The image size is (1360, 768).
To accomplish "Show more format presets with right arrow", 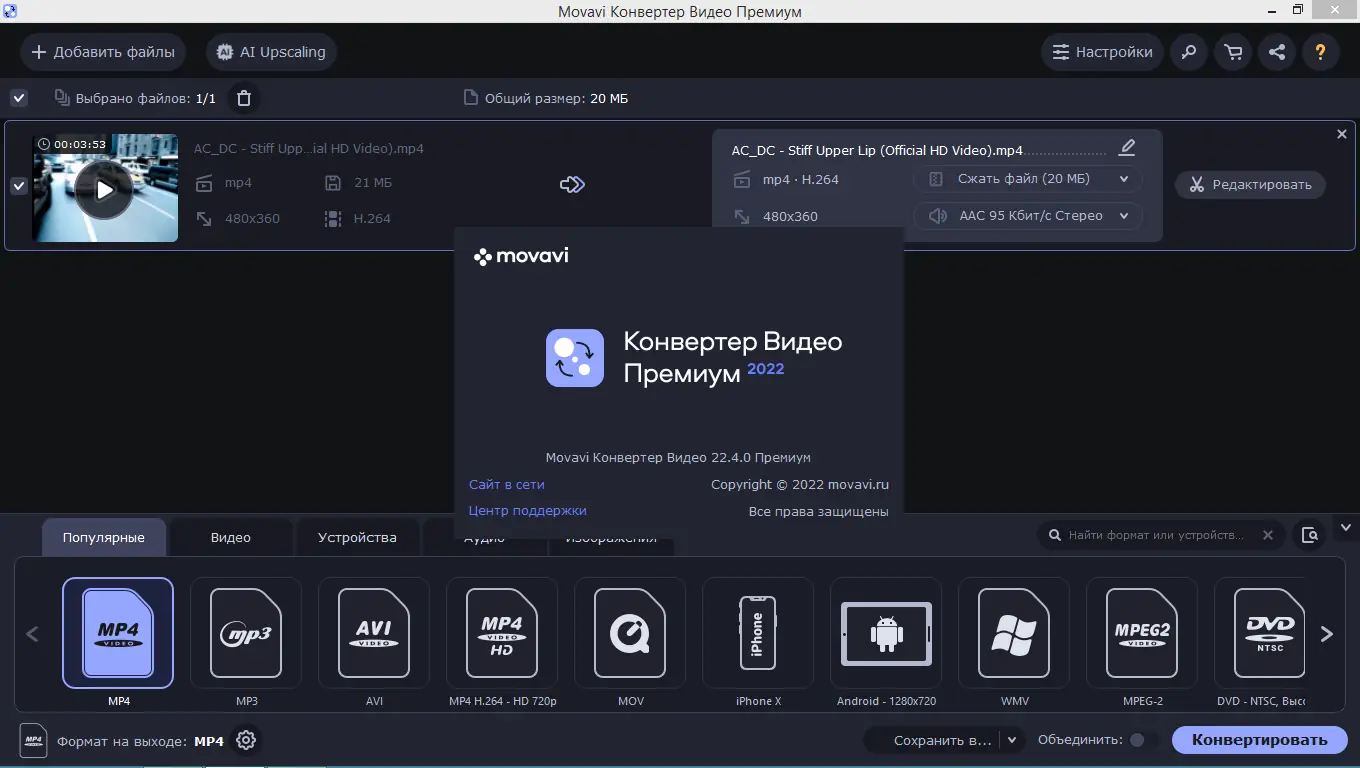I will 1327,634.
